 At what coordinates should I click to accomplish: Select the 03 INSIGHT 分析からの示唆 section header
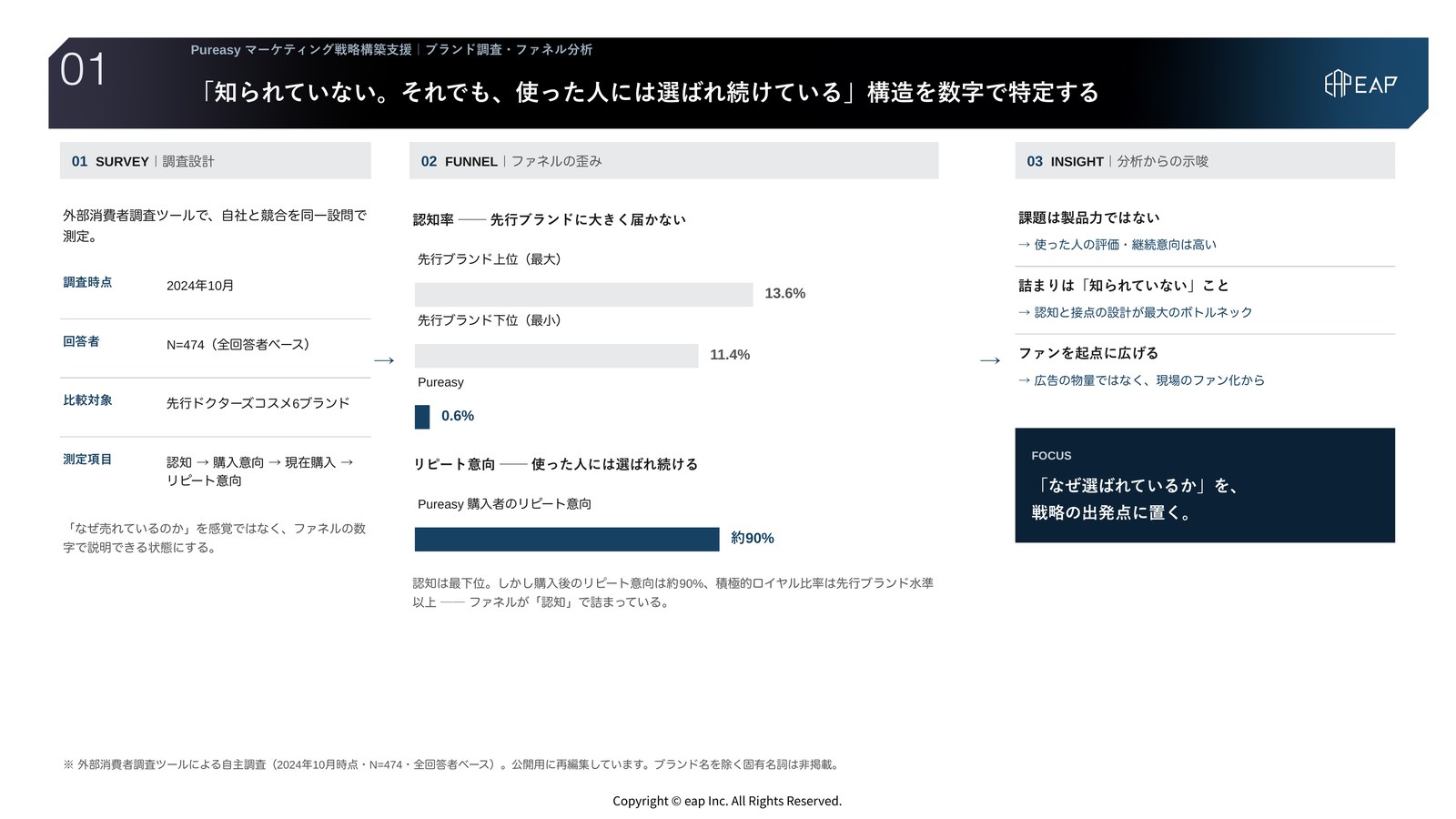[x=1205, y=161]
